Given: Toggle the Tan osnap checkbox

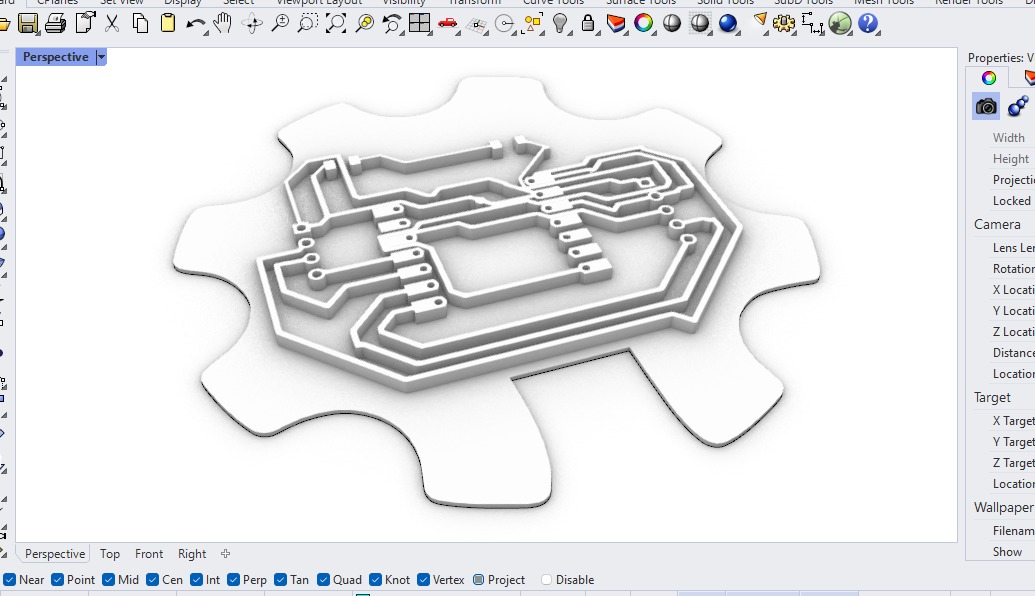Looking at the screenshot, I should point(281,579).
